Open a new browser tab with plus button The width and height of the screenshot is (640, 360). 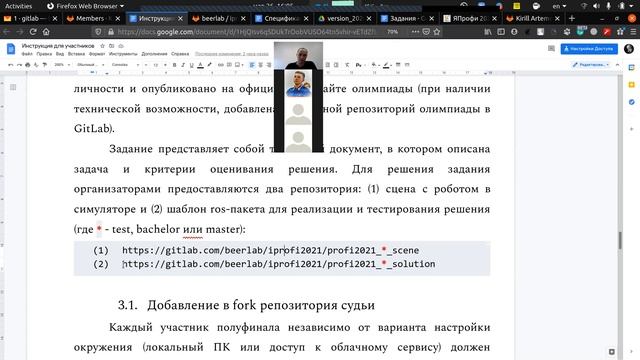pos(571,18)
